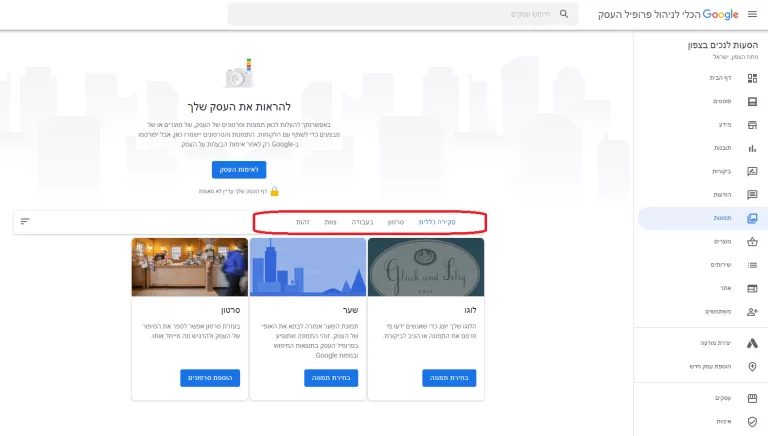The height and width of the screenshot is (436, 768).
Task: Click the להראות את העסק שלך heading
Action: (239, 107)
